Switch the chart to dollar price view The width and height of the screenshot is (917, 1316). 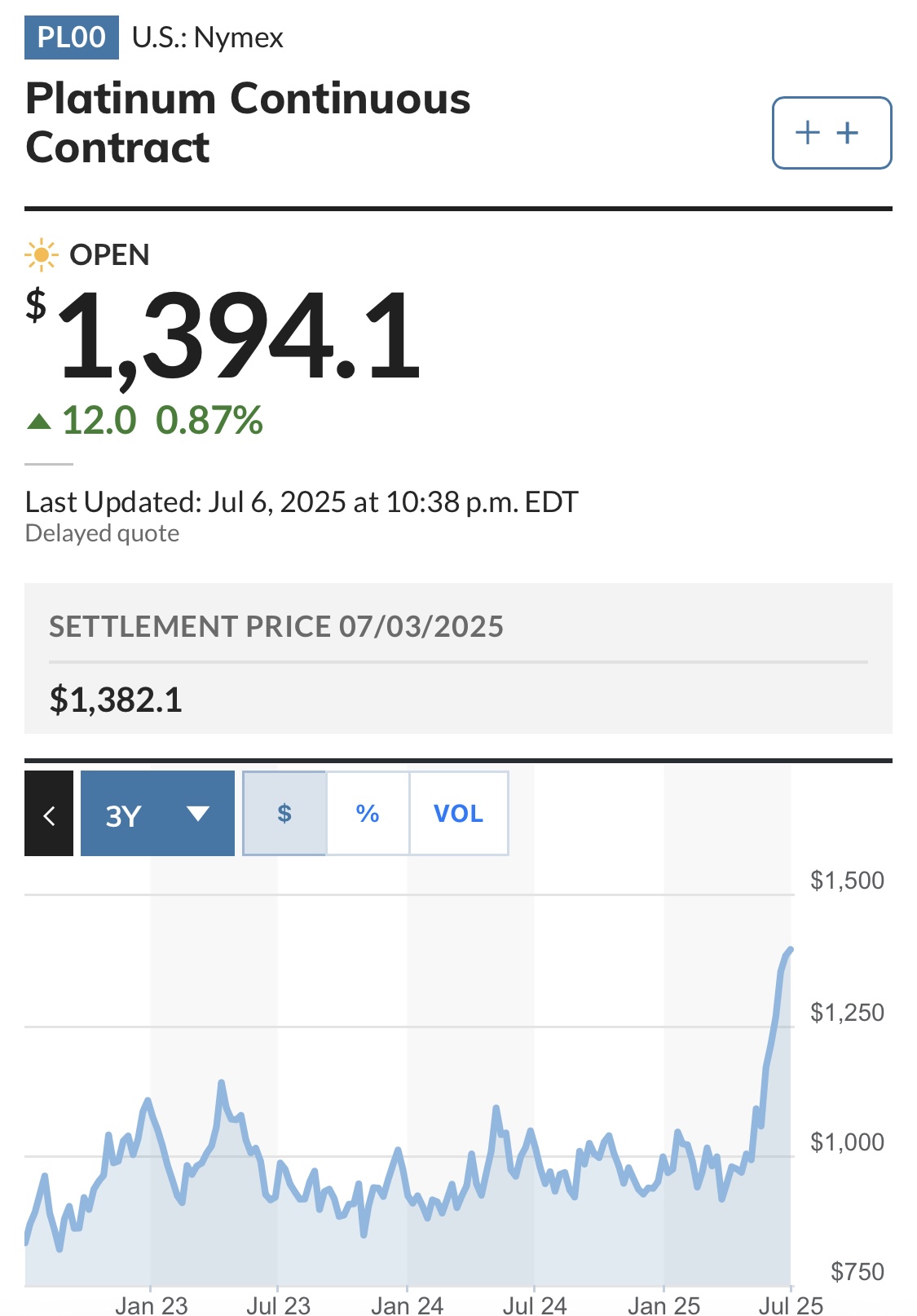[x=284, y=813]
